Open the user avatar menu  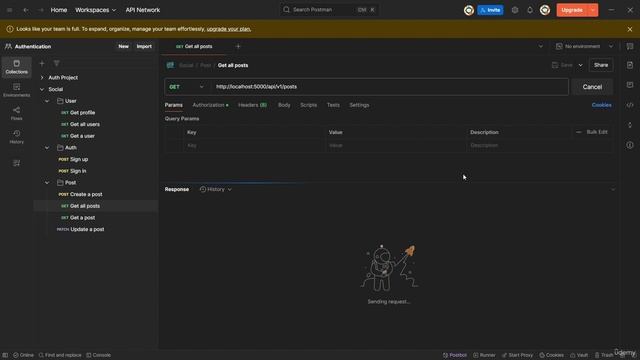[x=545, y=10]
